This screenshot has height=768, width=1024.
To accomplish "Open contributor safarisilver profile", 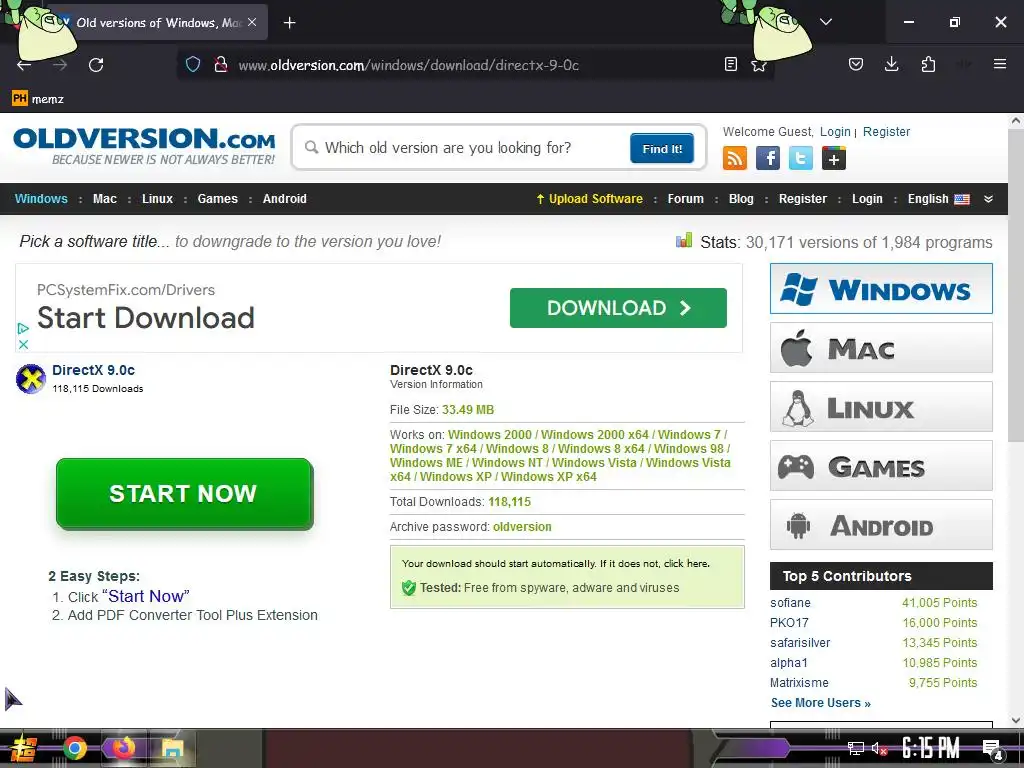I will (800, 643).
